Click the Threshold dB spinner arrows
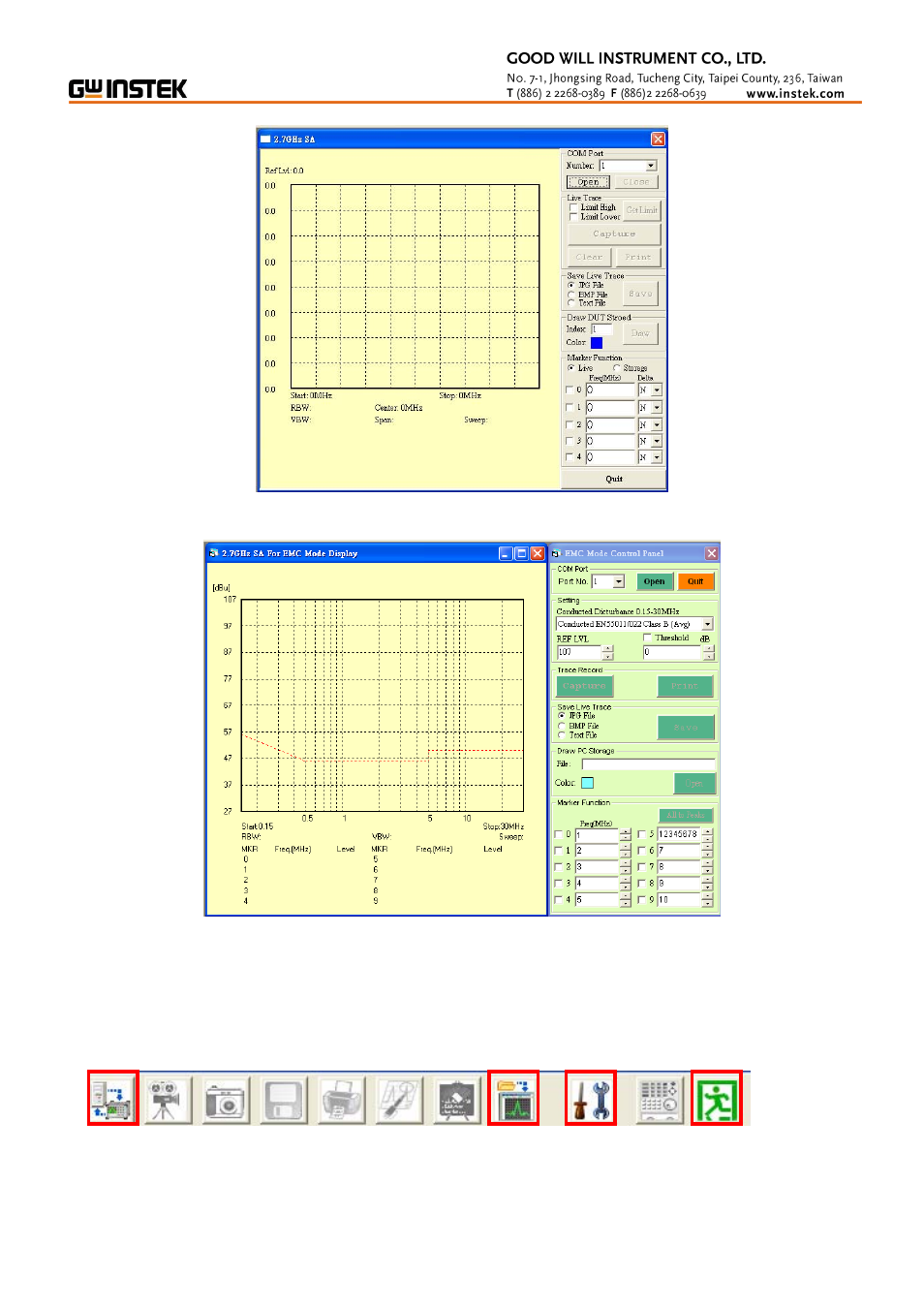This screenshot has width=924, height=1308. (x=709, y=653)
